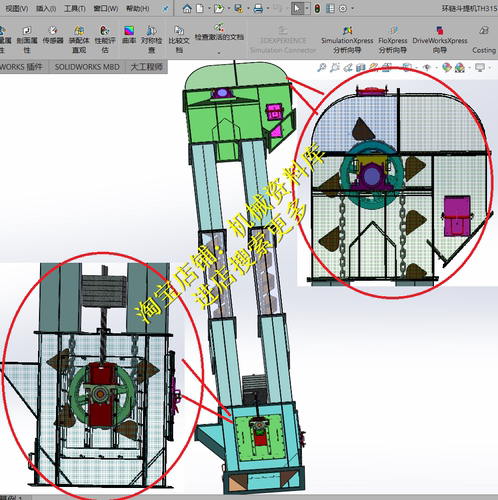The height and width of the screenshot is (500, 498).
Task: Open the 插入(I) menu
Action: [46, 8]
